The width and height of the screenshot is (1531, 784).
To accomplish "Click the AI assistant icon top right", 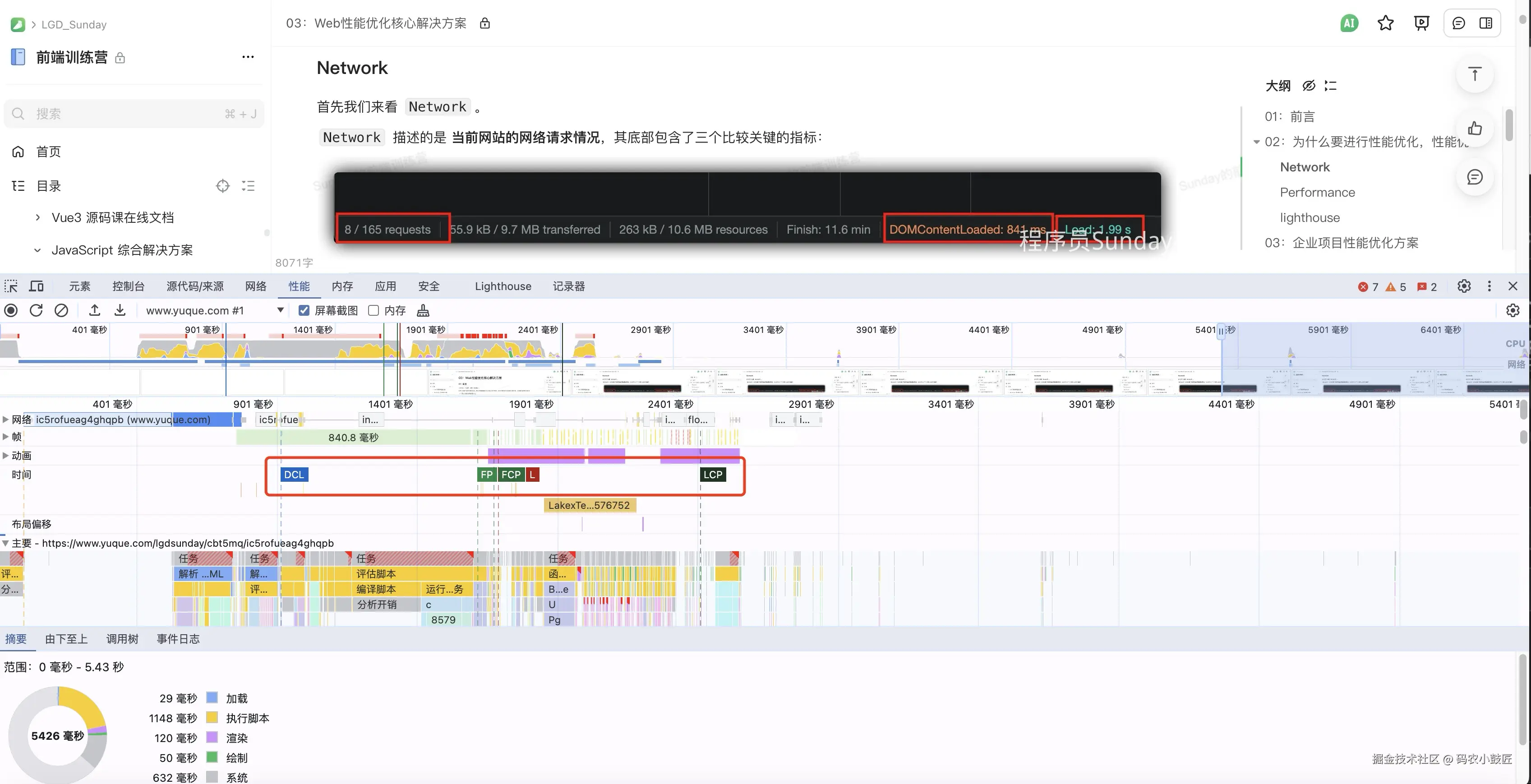I will [1349, 23].
